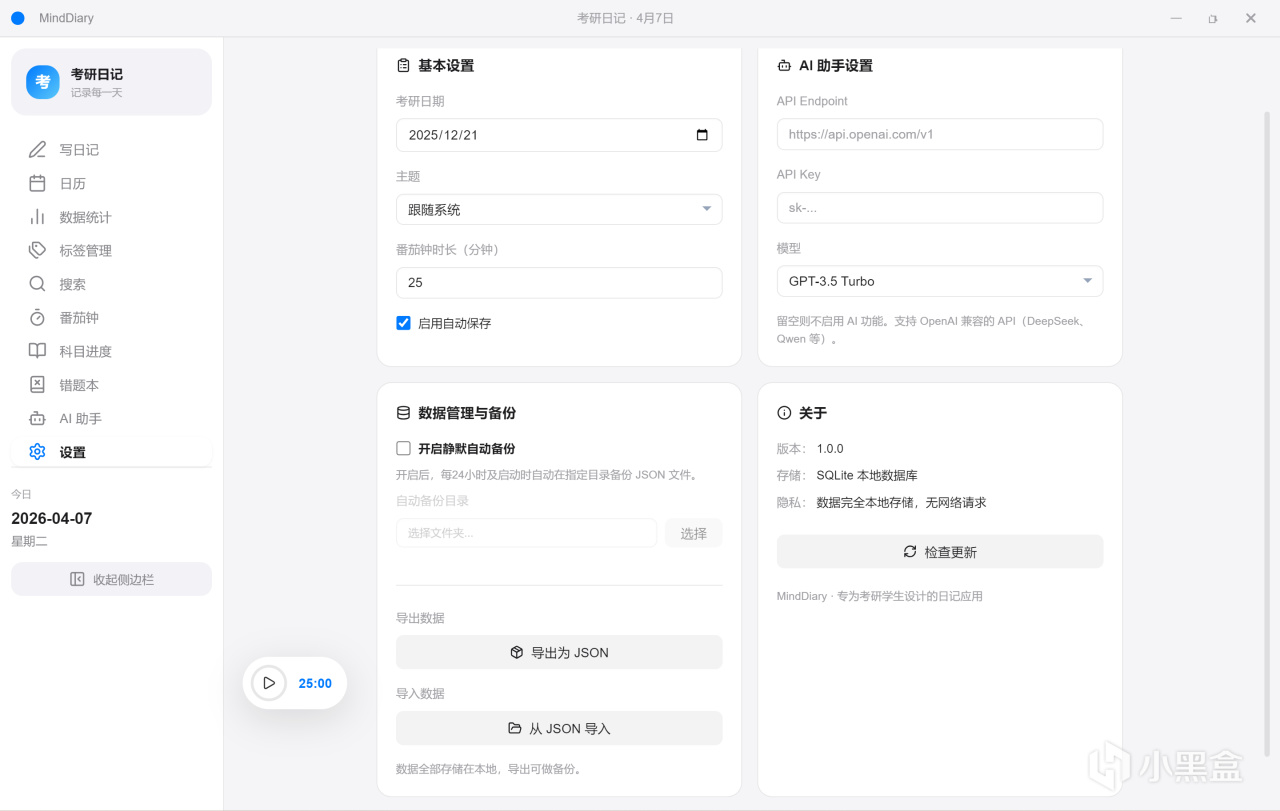The height and width of the screenshot is (811, 1280).
Task: Click the sidebar collapse panel icon
Action: point(77,579)
